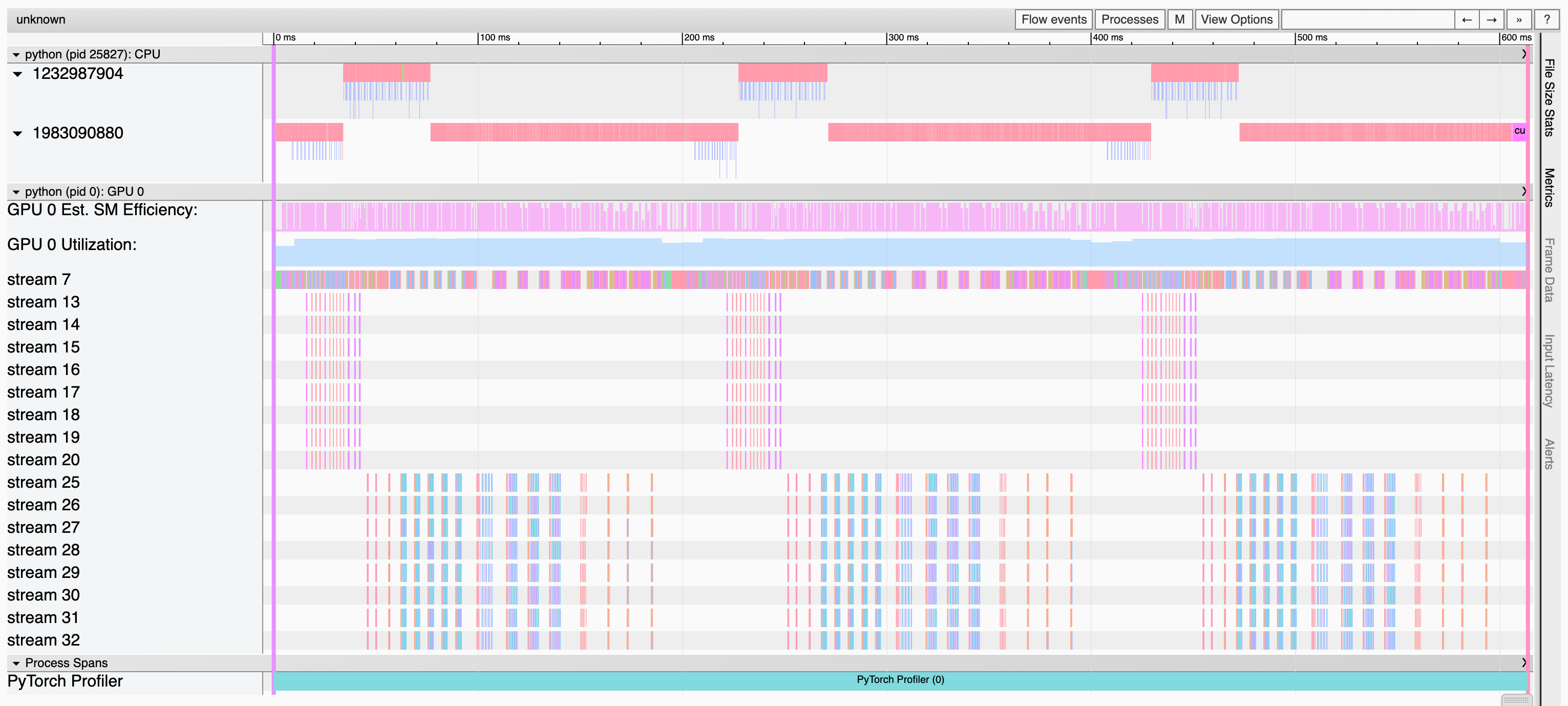Select the PyTorch Profiler (0) span bar

(x=900, y=680)
